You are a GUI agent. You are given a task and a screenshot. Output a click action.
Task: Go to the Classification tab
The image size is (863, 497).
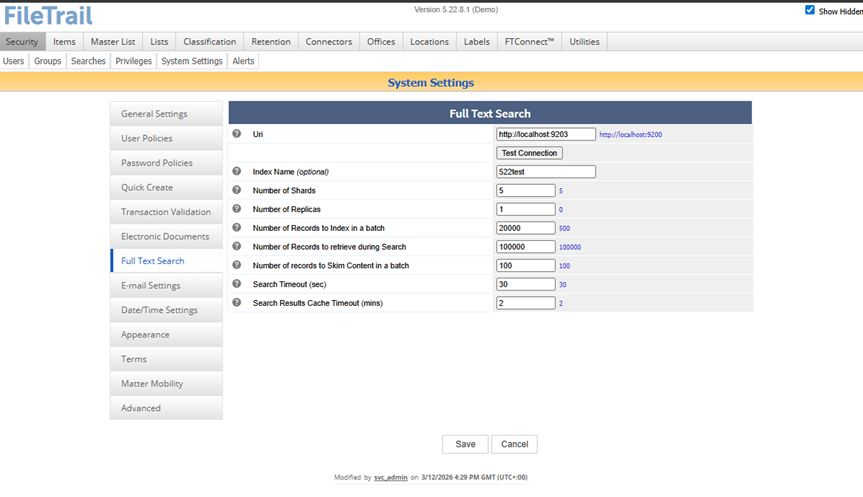click(210, 41)
